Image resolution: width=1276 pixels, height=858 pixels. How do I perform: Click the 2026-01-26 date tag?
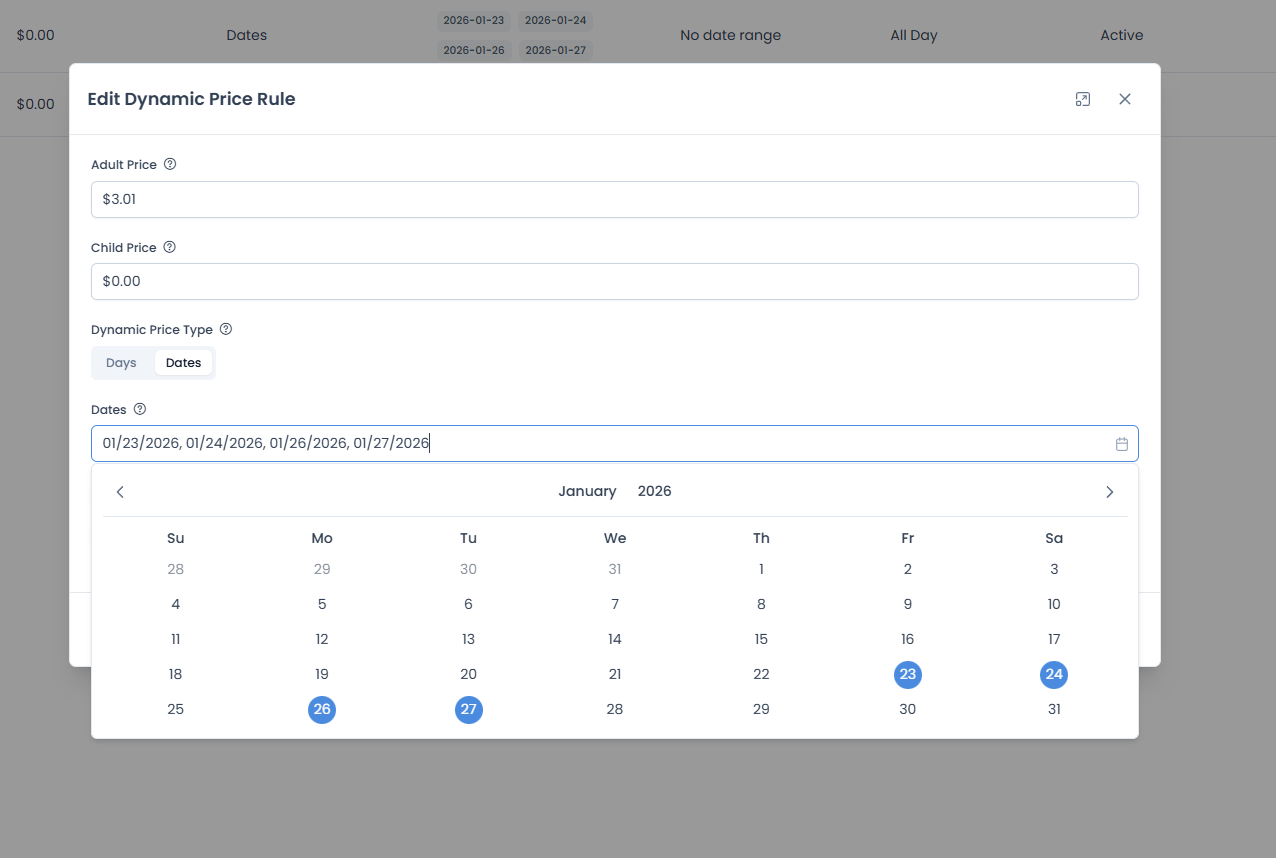click(473, 50)
